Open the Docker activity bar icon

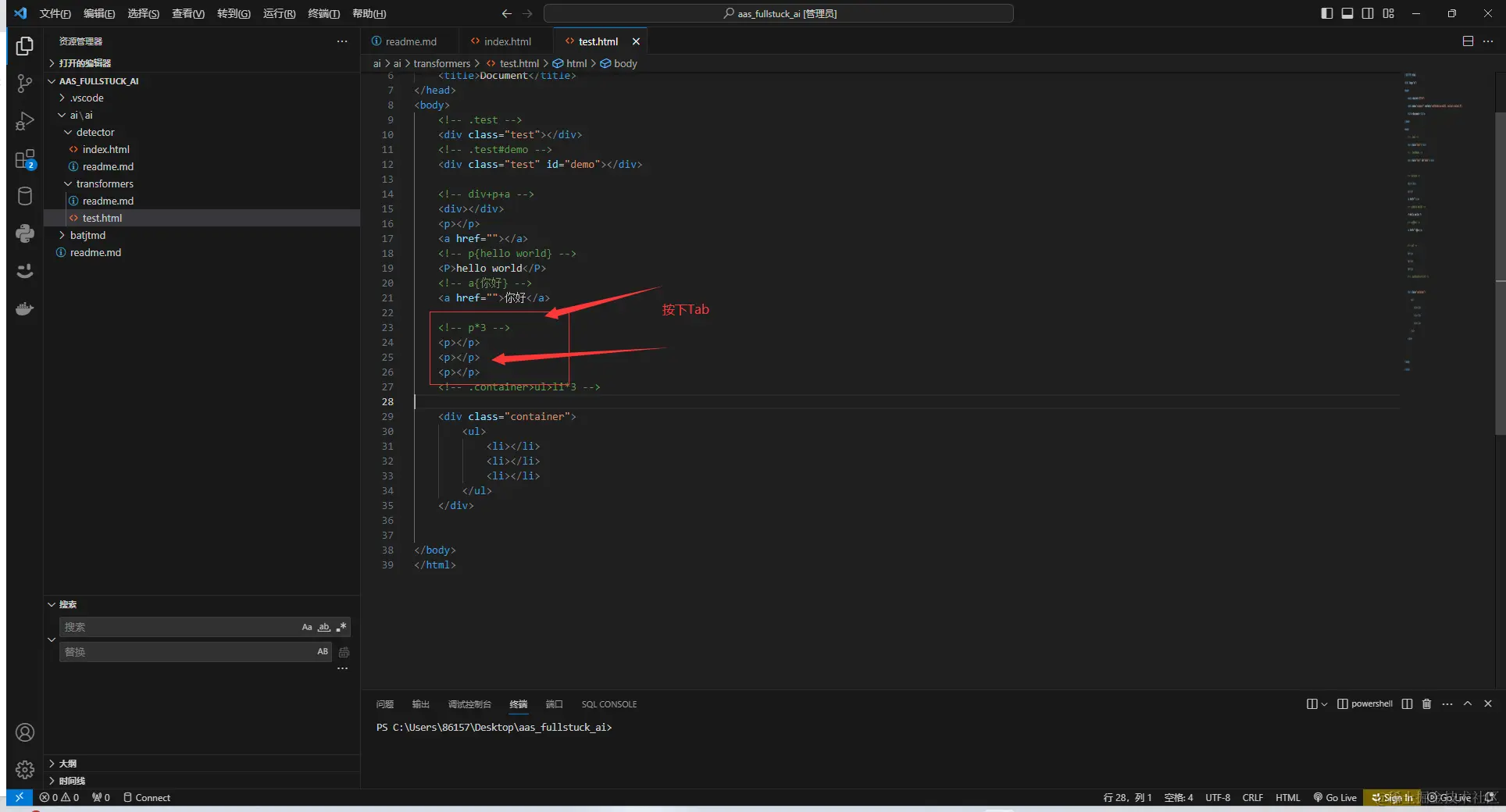(25, 308)
